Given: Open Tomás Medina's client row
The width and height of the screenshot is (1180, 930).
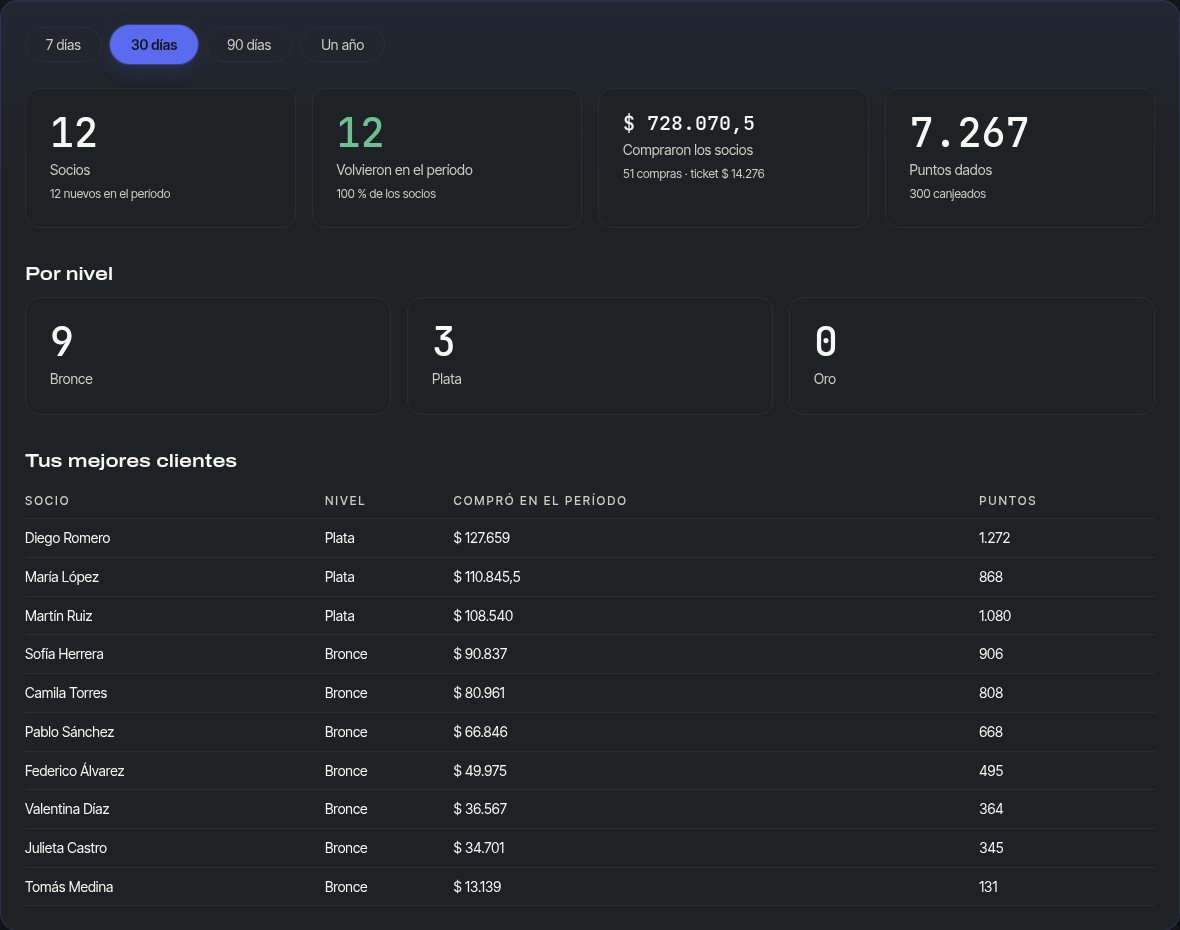Looking at the screenshot, I should point(590,886).
